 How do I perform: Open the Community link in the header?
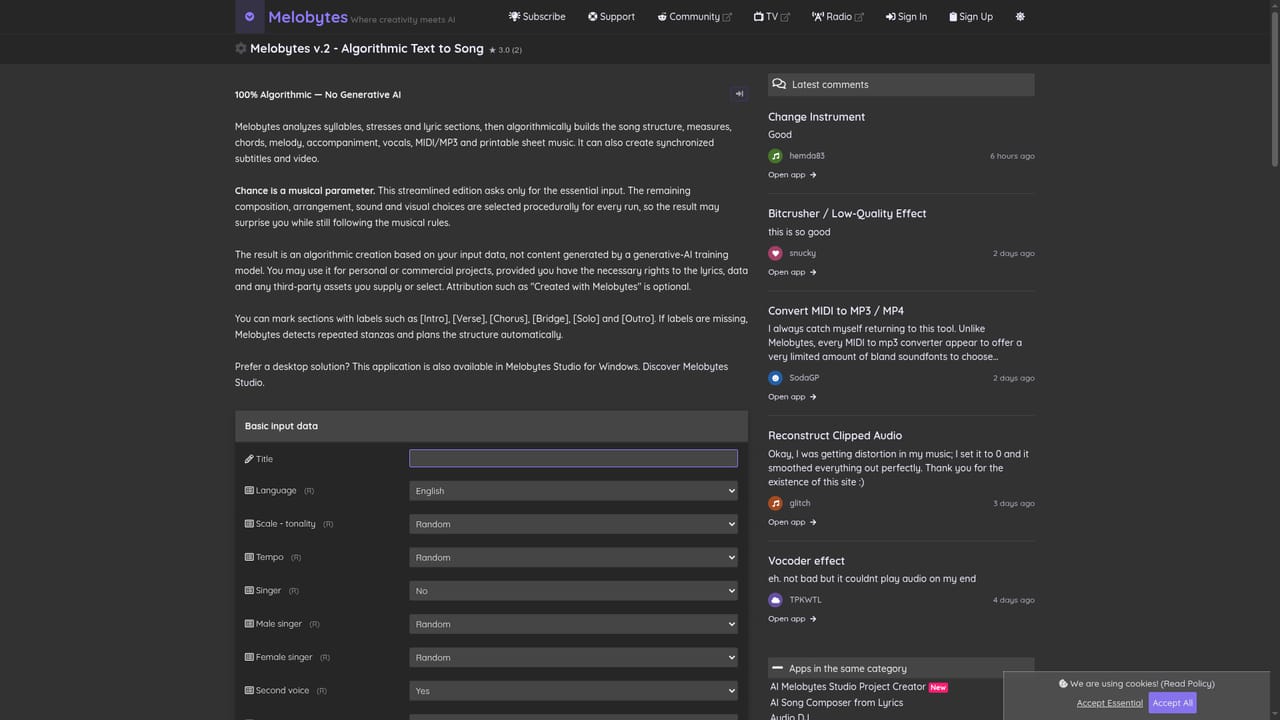[694, 17]
